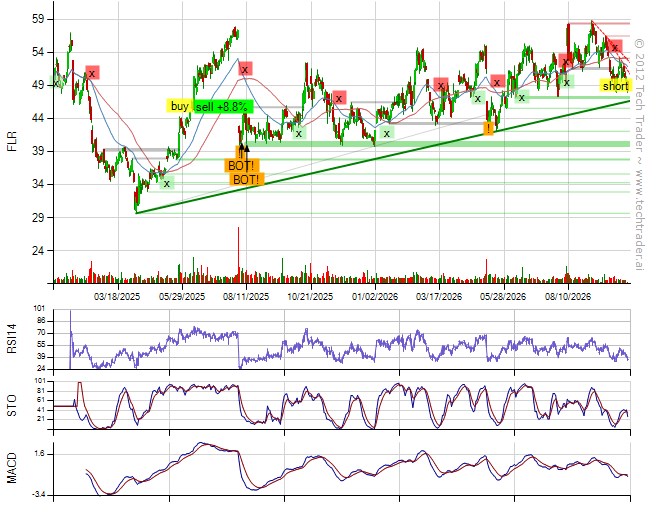
Task: Click the yellow buy signal label
Action: 180,106
